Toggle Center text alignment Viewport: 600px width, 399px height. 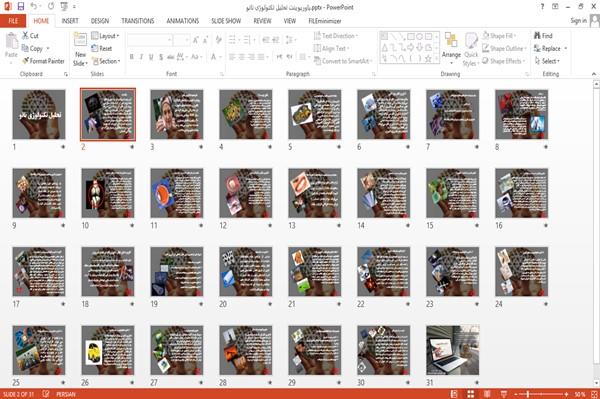tap(242, 57)
